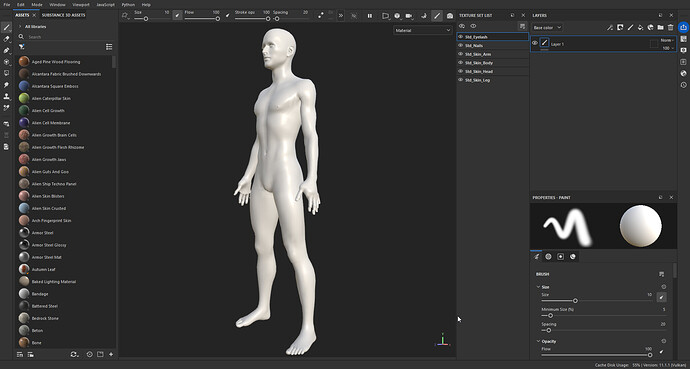Add a paint layer in Layers panel
The width and height of the screenshot is (690, 369).
630,27
